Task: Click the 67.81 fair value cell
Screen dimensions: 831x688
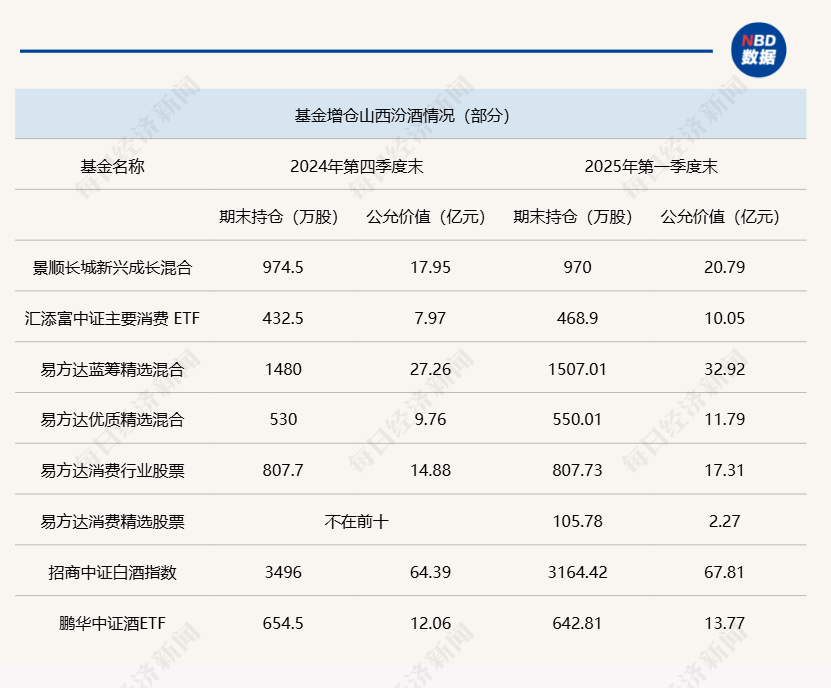Action: tap(724, 572)
